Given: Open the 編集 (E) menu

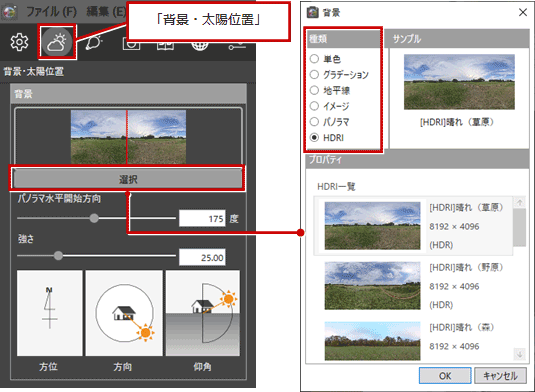Looking at the screenshot, I should (106, 12).
